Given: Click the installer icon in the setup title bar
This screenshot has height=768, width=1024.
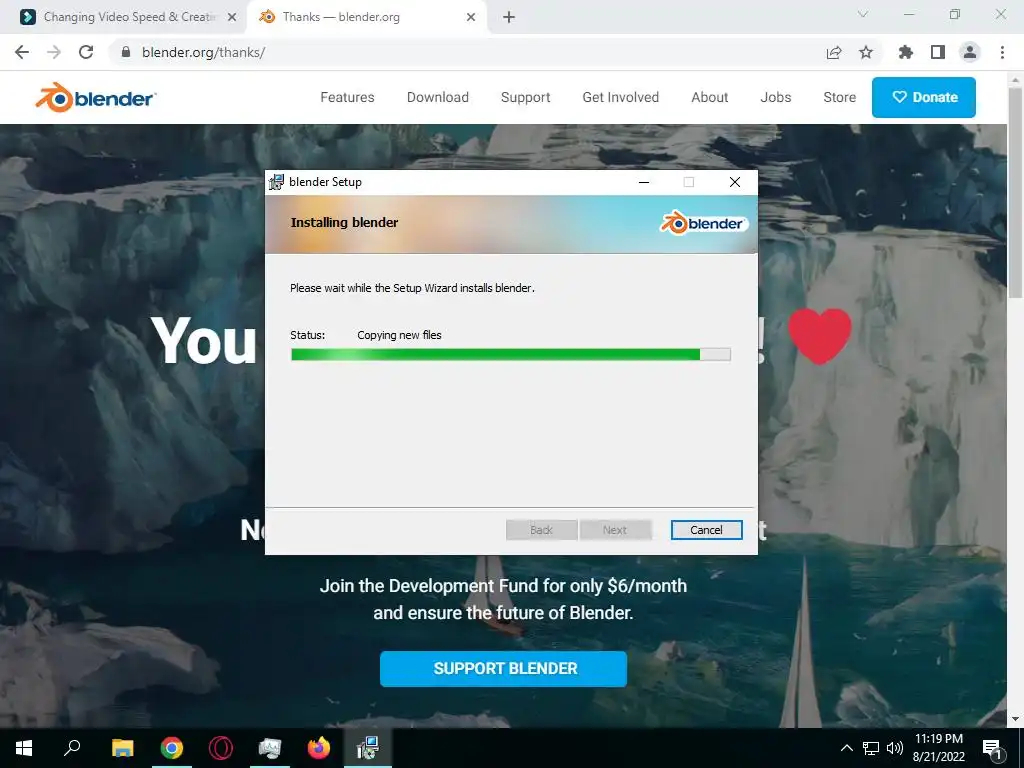Looking at the screenshot, I should coord(276,182).
